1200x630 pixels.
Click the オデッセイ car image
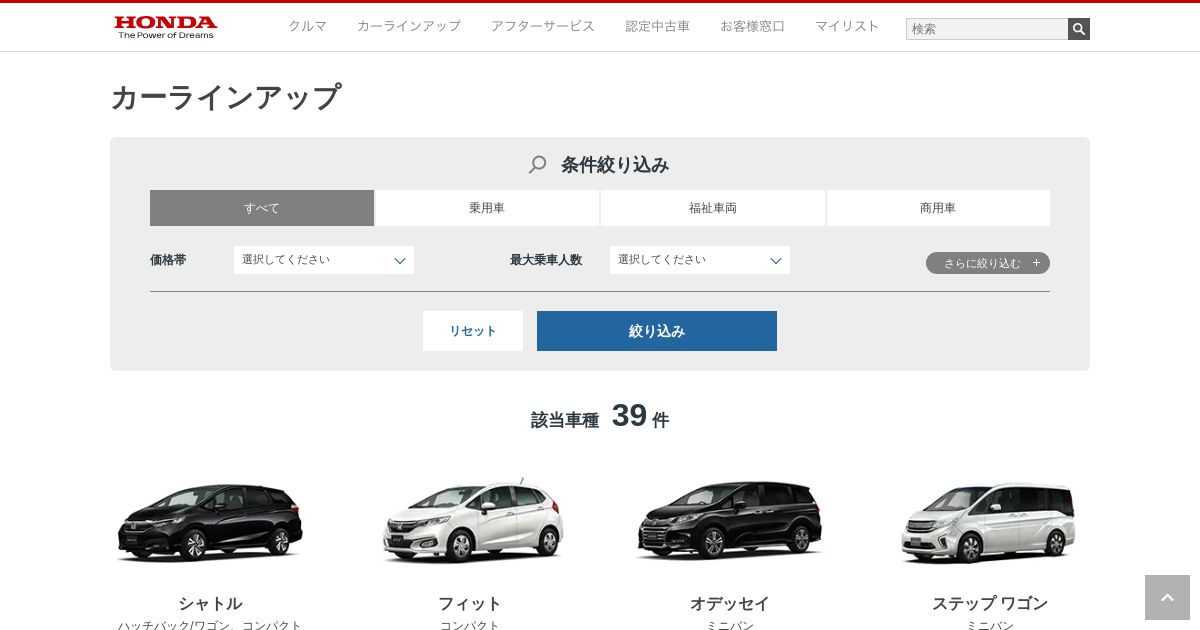[730, 520]
